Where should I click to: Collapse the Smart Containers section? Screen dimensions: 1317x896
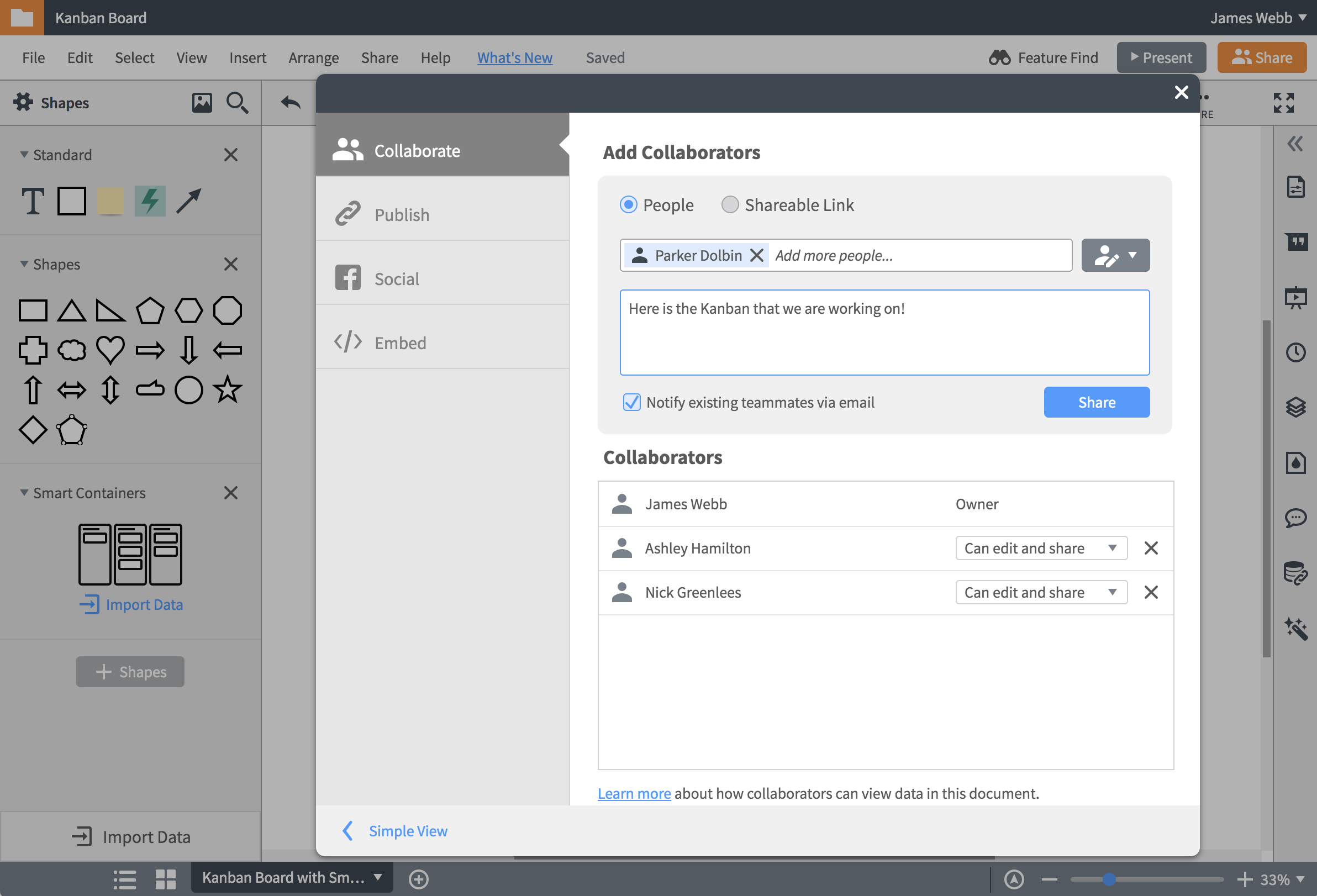point(24,493)
